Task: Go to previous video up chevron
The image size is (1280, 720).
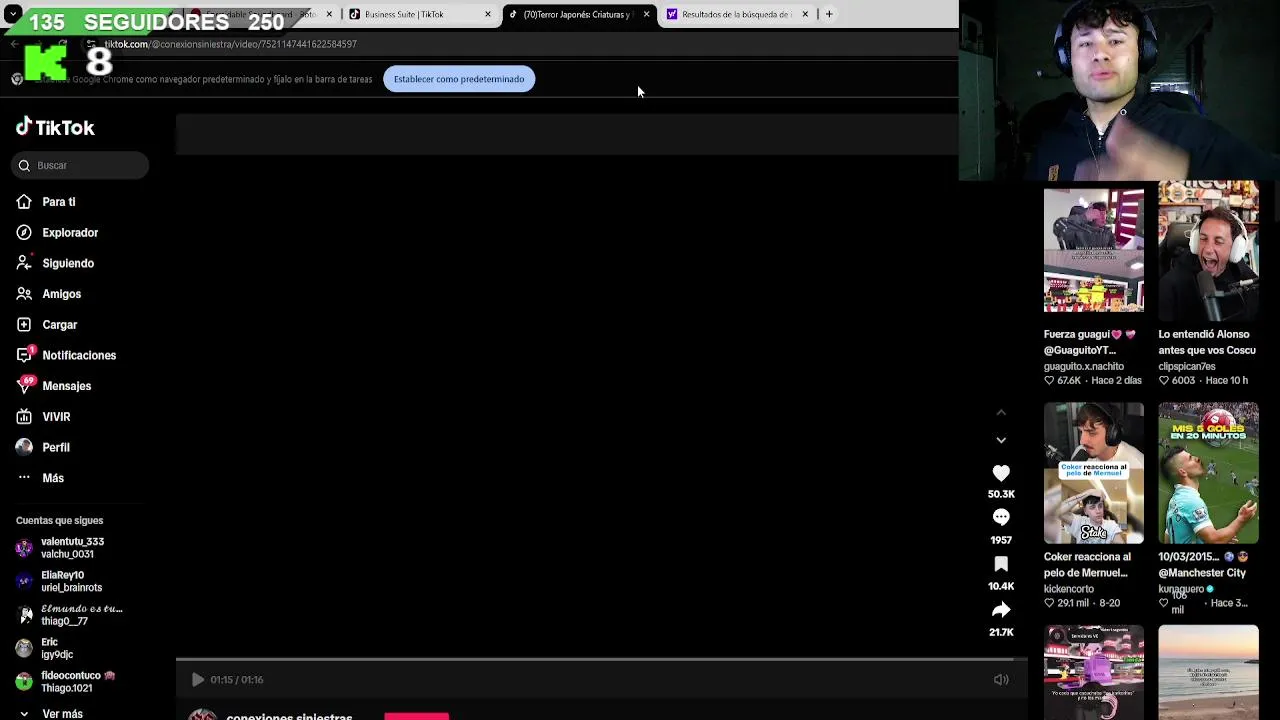Action: coord(1001,412)
